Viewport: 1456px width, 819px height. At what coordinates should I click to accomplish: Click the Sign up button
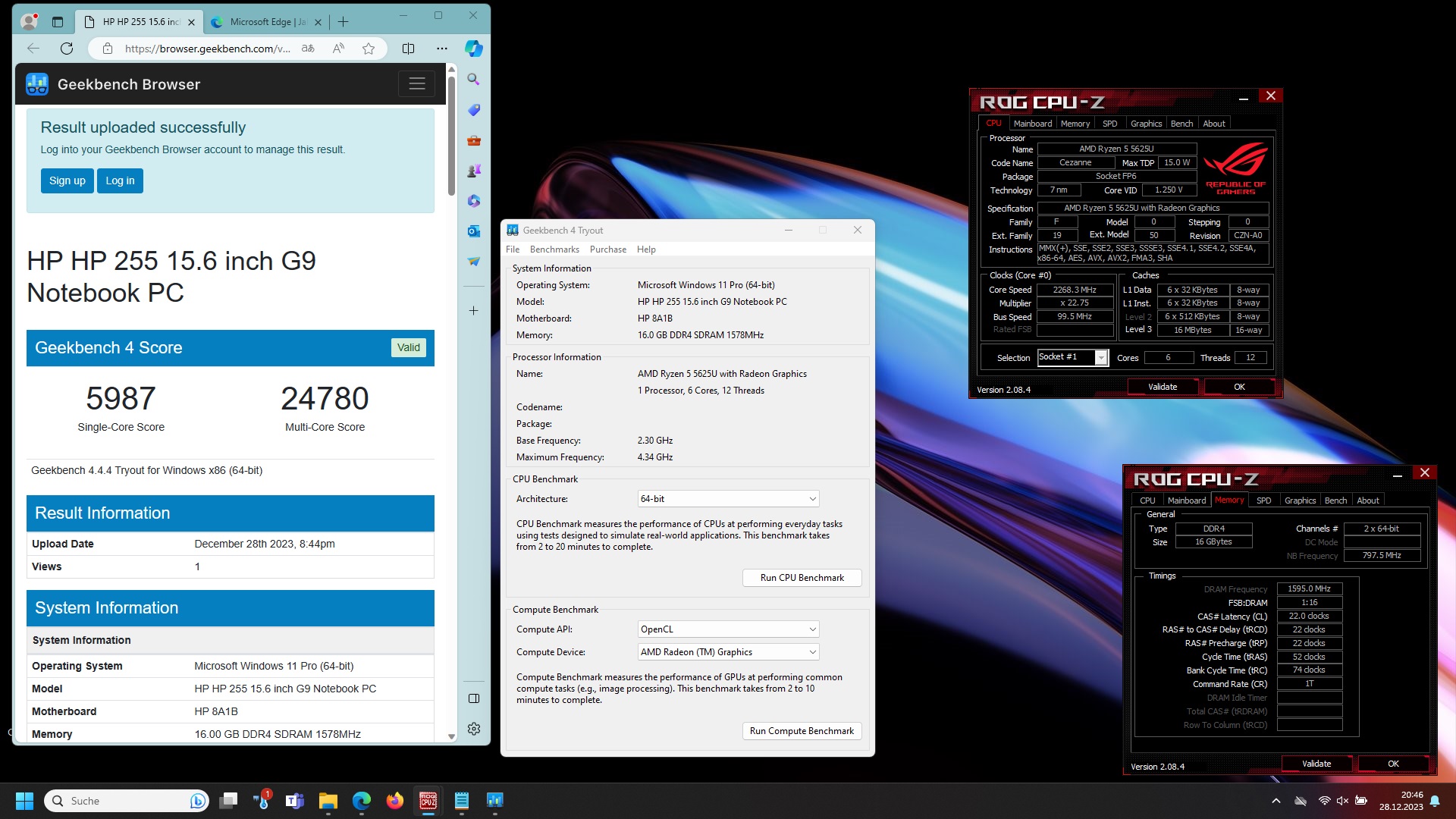pos(67,180)
